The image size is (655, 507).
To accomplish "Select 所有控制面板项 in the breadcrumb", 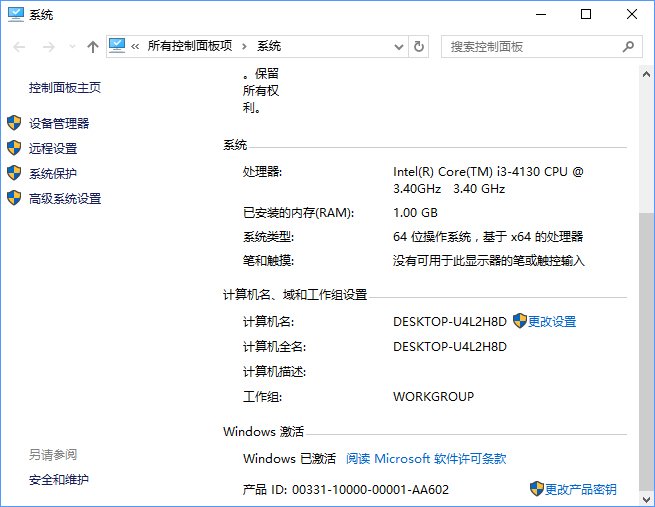I will tap(189, 46).
